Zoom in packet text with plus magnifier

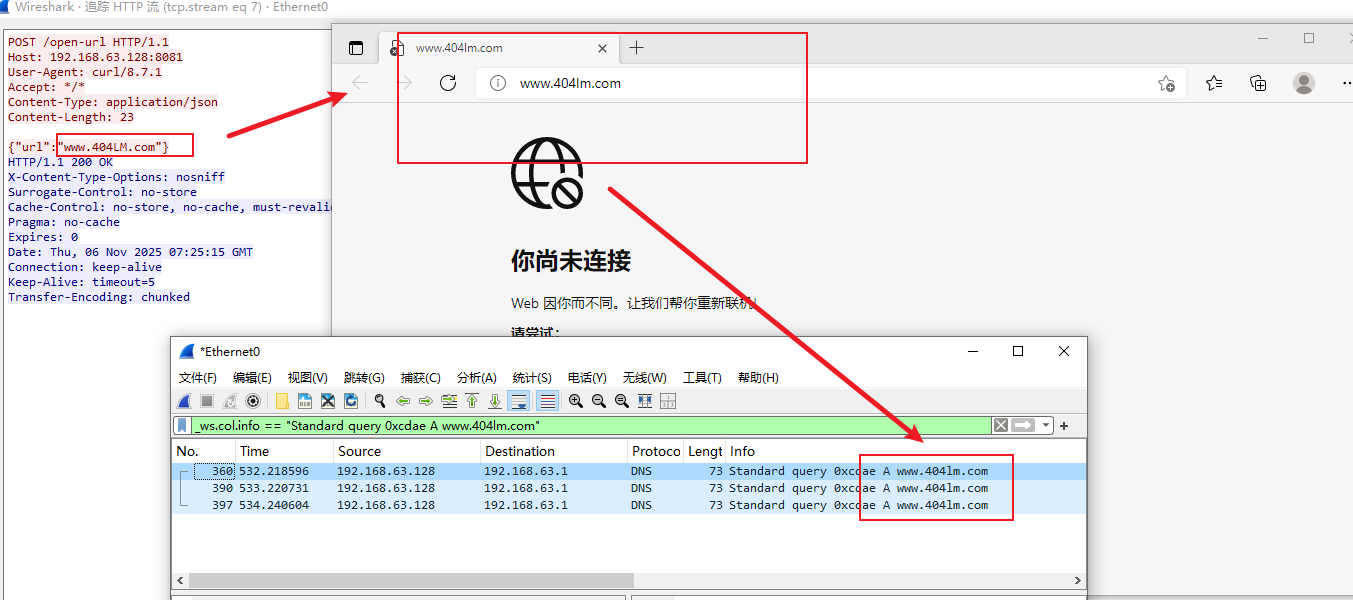[x=576, y=401]
